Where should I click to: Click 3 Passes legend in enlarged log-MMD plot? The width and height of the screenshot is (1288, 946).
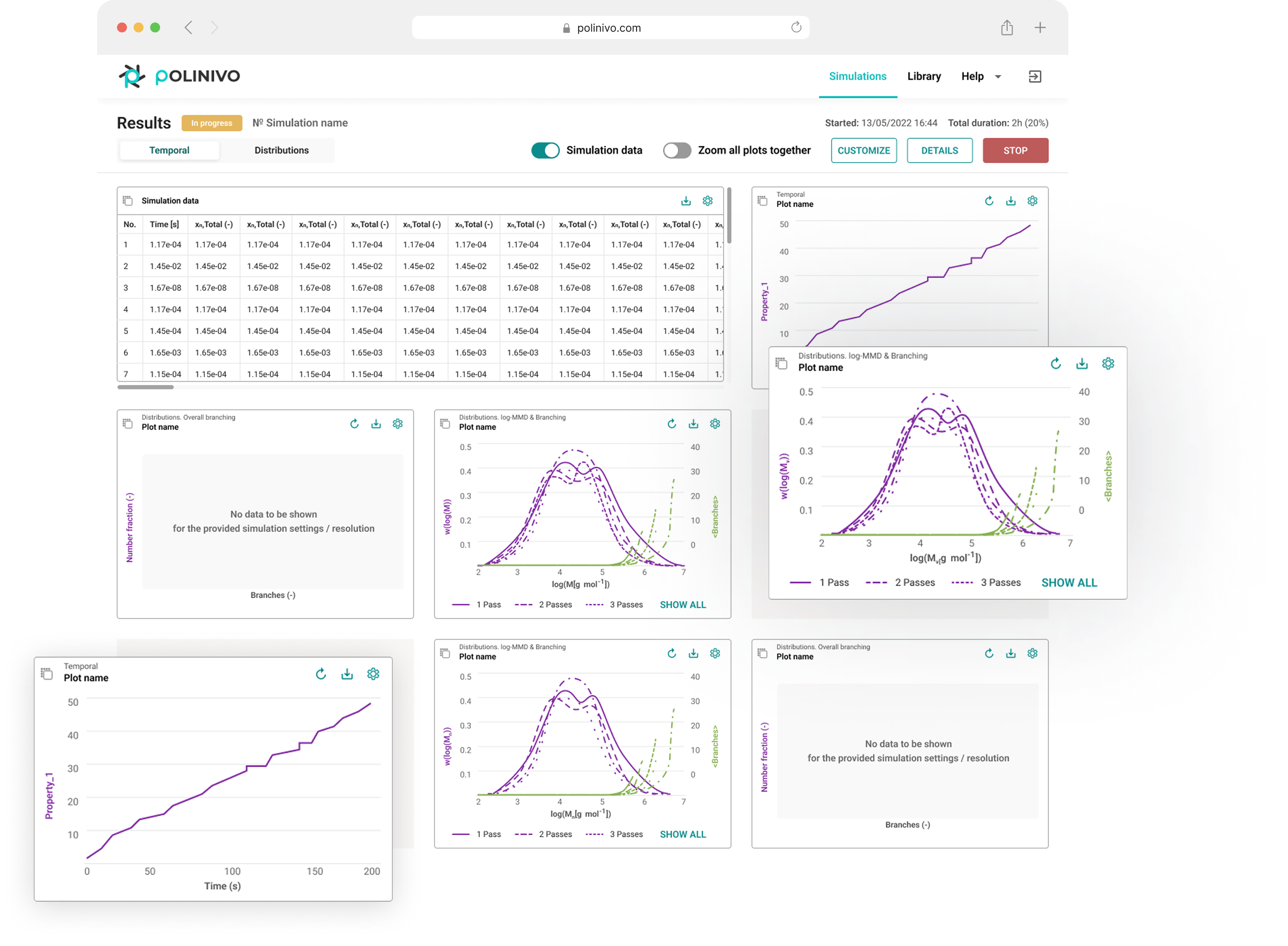pyautogui.click(x=986, y=582)
